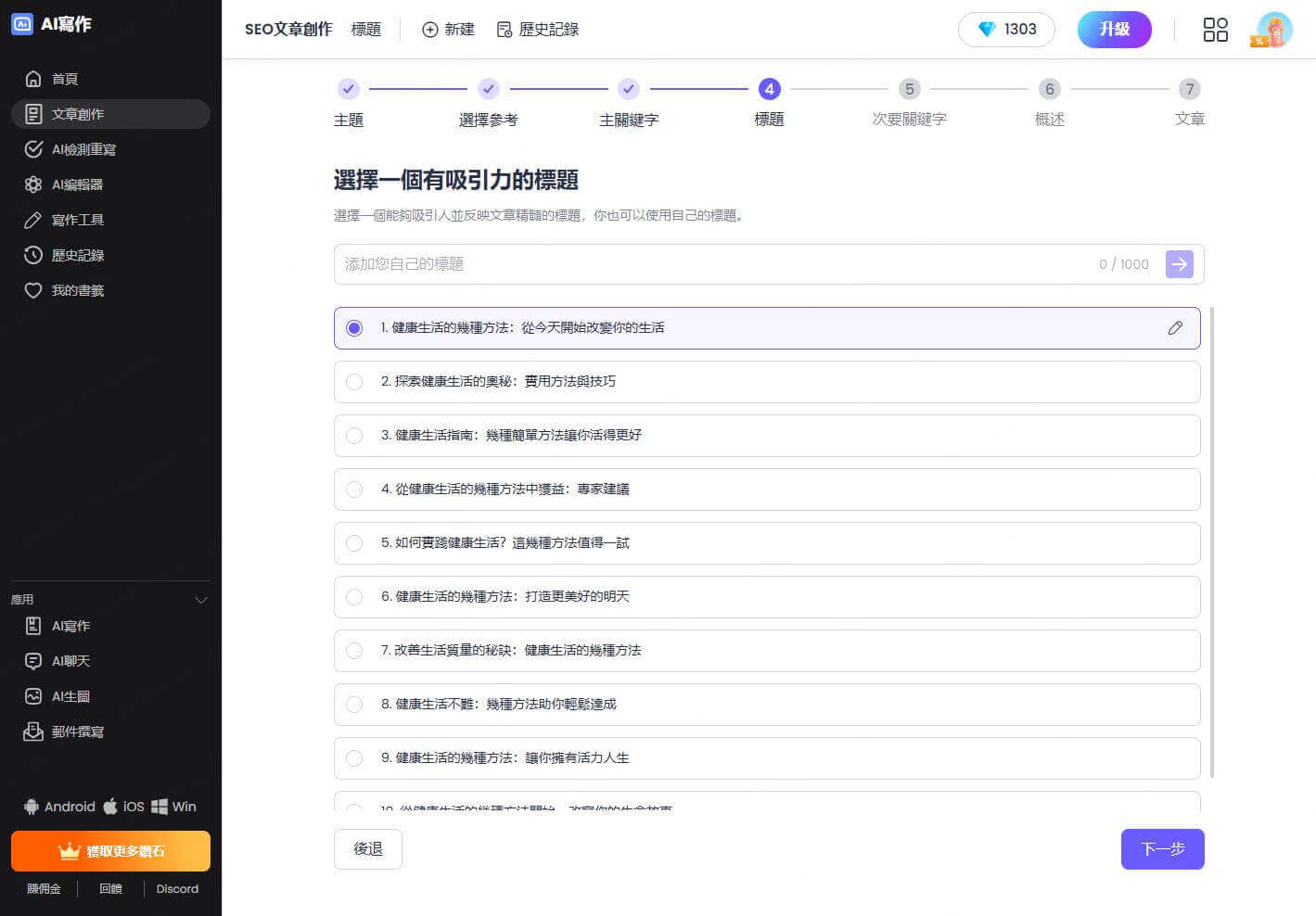Click the title list scrollbar
This screenshot has width=1316, height=916.
1211,542
